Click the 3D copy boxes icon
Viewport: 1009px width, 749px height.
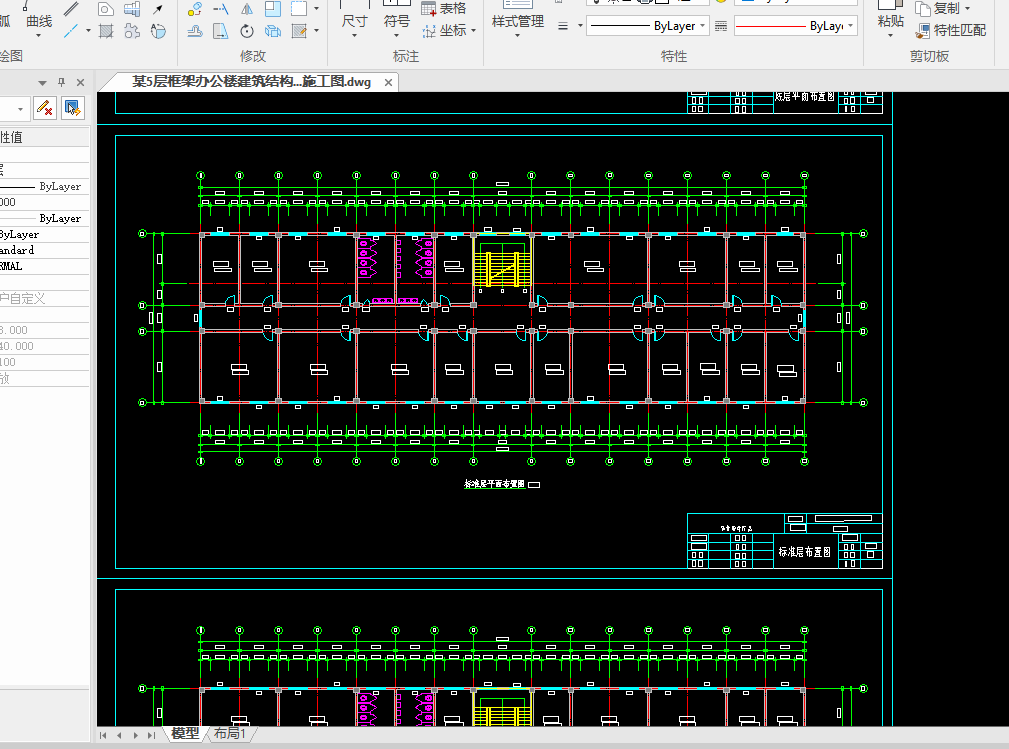[273, 30]
